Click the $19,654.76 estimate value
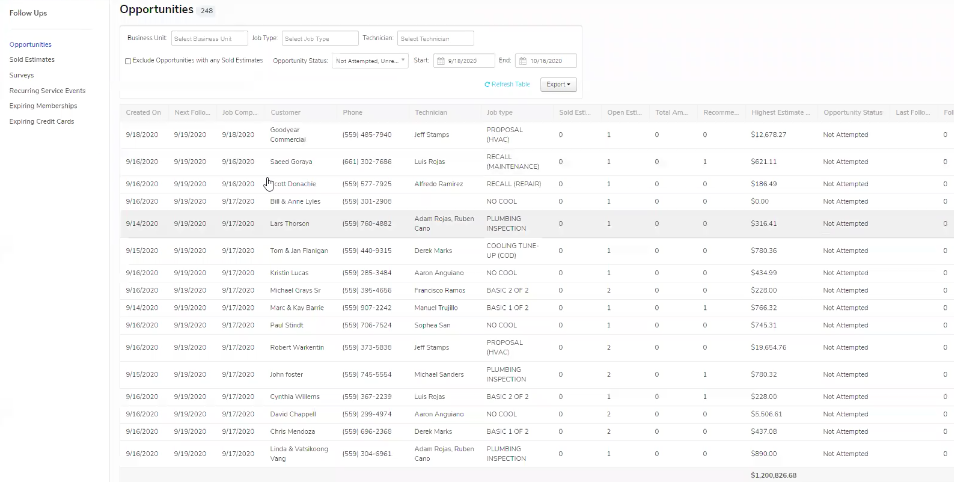The width and height of the screenshot is (954, 482). [768, 348]
